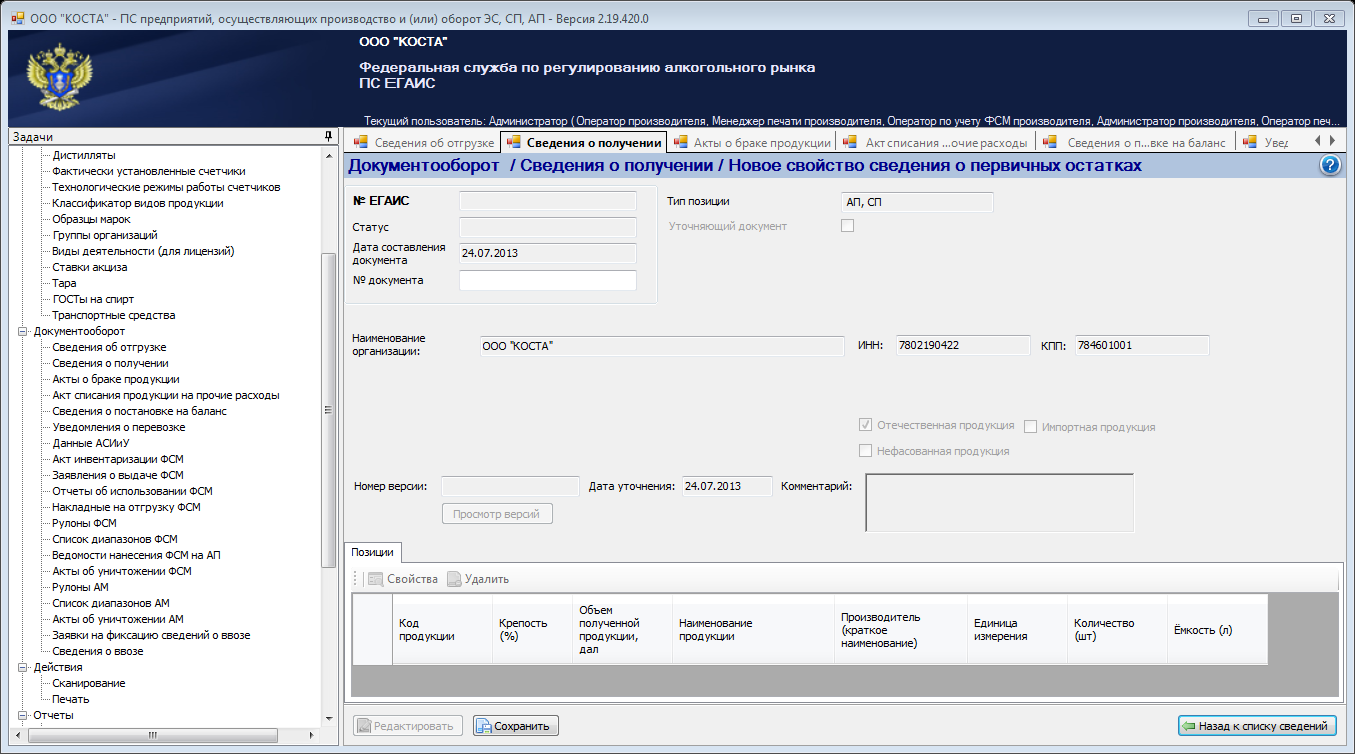
Task: Open Список диапазонов АМ
Action: (111, 603)
